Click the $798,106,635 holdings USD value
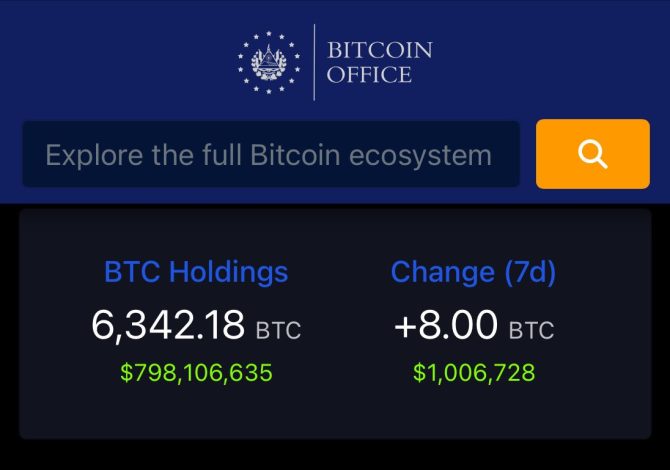 [196, 373]
